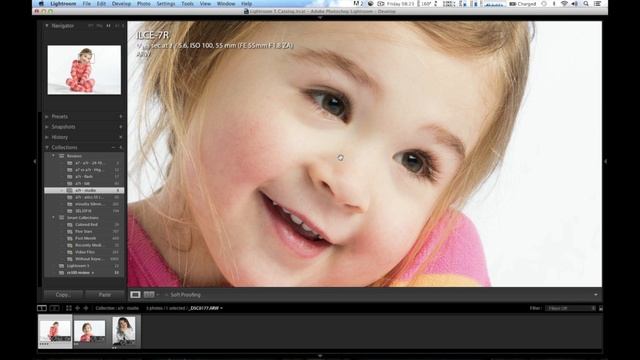Select the Colored Red smart collection
The image size is (640, 360).
point(84,224)
